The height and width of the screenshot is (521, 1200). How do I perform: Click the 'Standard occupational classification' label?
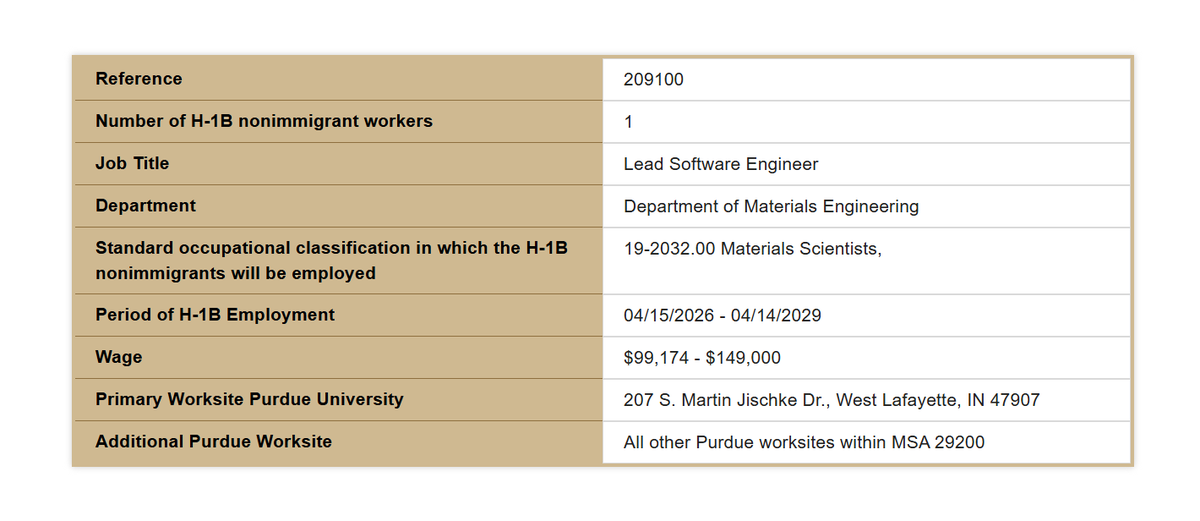[x=332, y=260]
